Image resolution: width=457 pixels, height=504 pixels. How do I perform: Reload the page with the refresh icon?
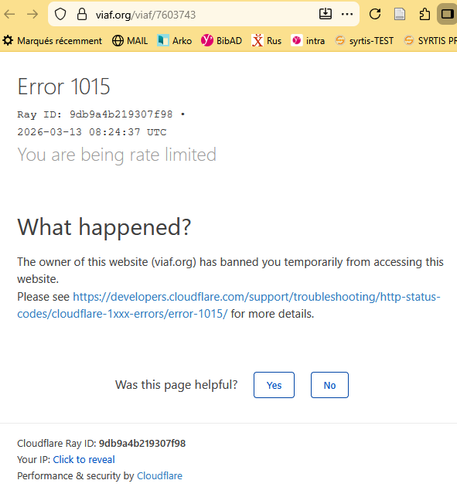(x=375, y=14)
